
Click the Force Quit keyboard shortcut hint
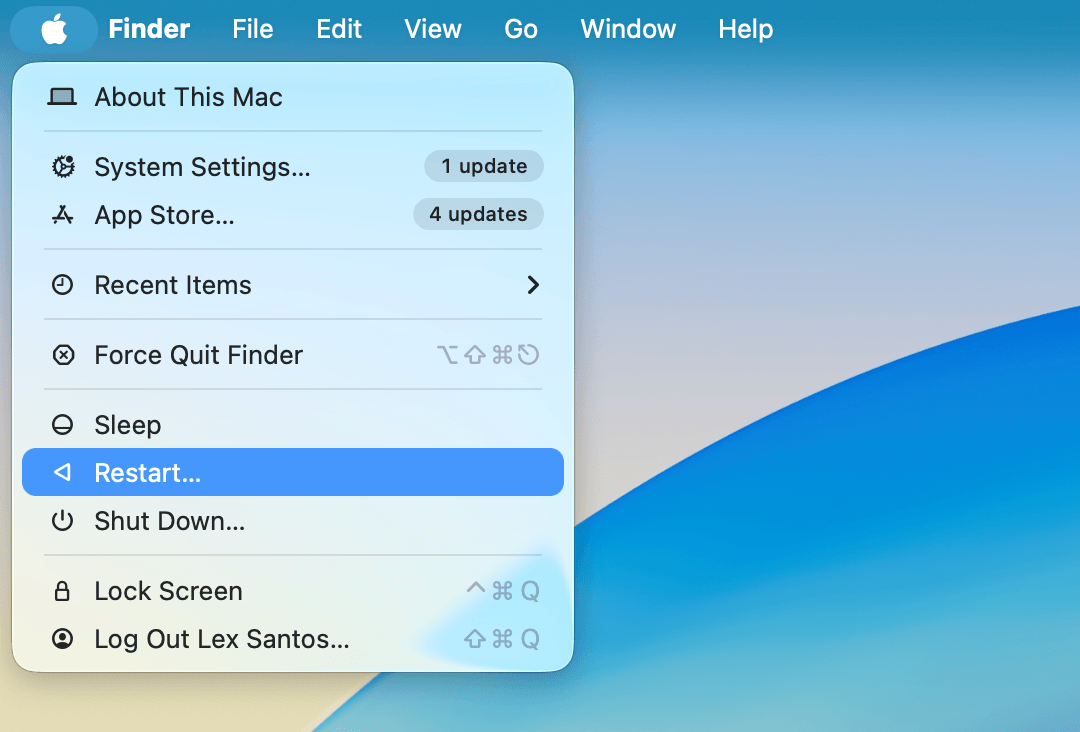[488, 355]
